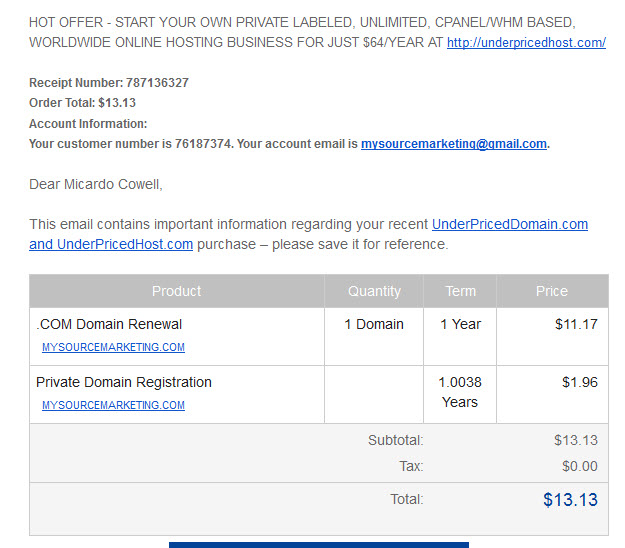This screenshot has height=548, width=625.
Task: Click the blue $13.13 total amount
Action: click(570, 499)
